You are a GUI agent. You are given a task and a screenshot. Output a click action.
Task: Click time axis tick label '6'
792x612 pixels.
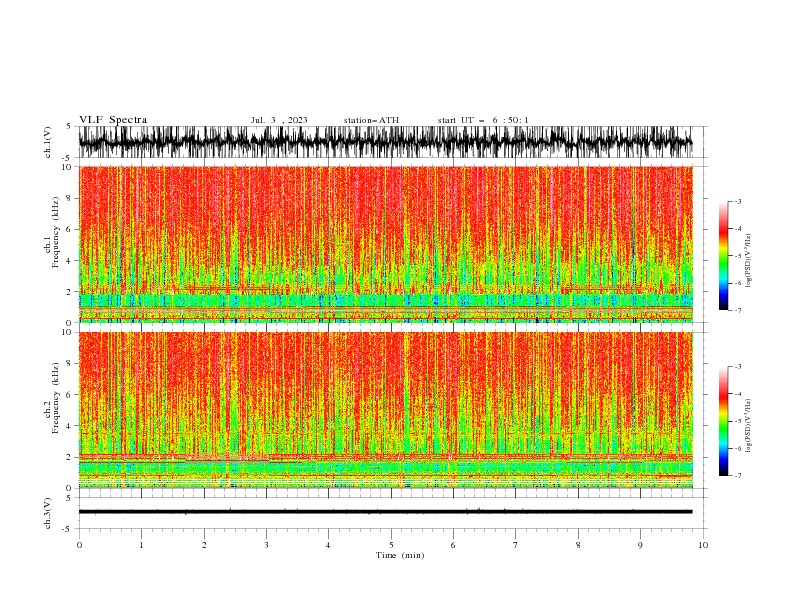point(453,545)
